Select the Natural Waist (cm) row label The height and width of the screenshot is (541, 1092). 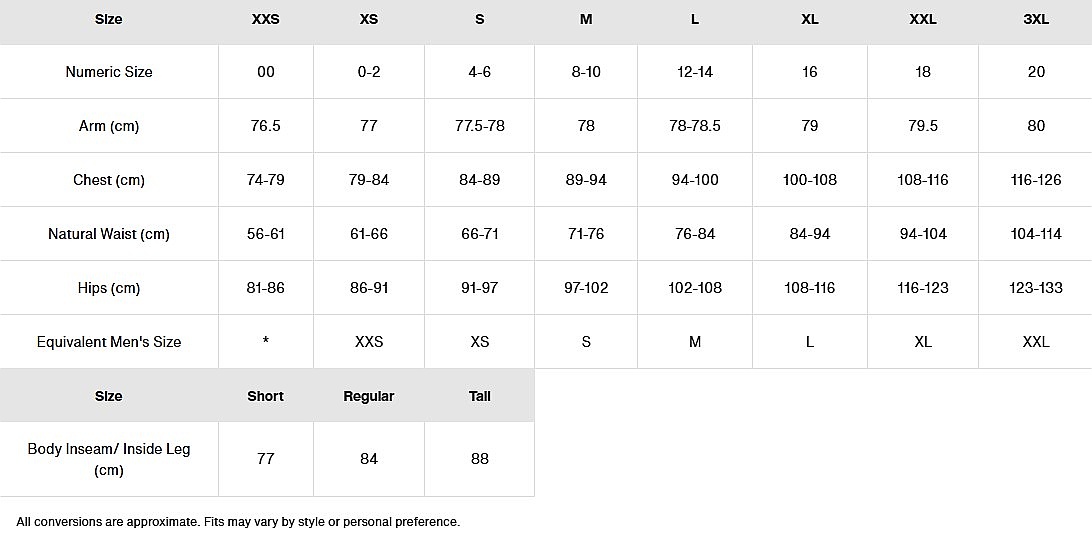point(109,234)
